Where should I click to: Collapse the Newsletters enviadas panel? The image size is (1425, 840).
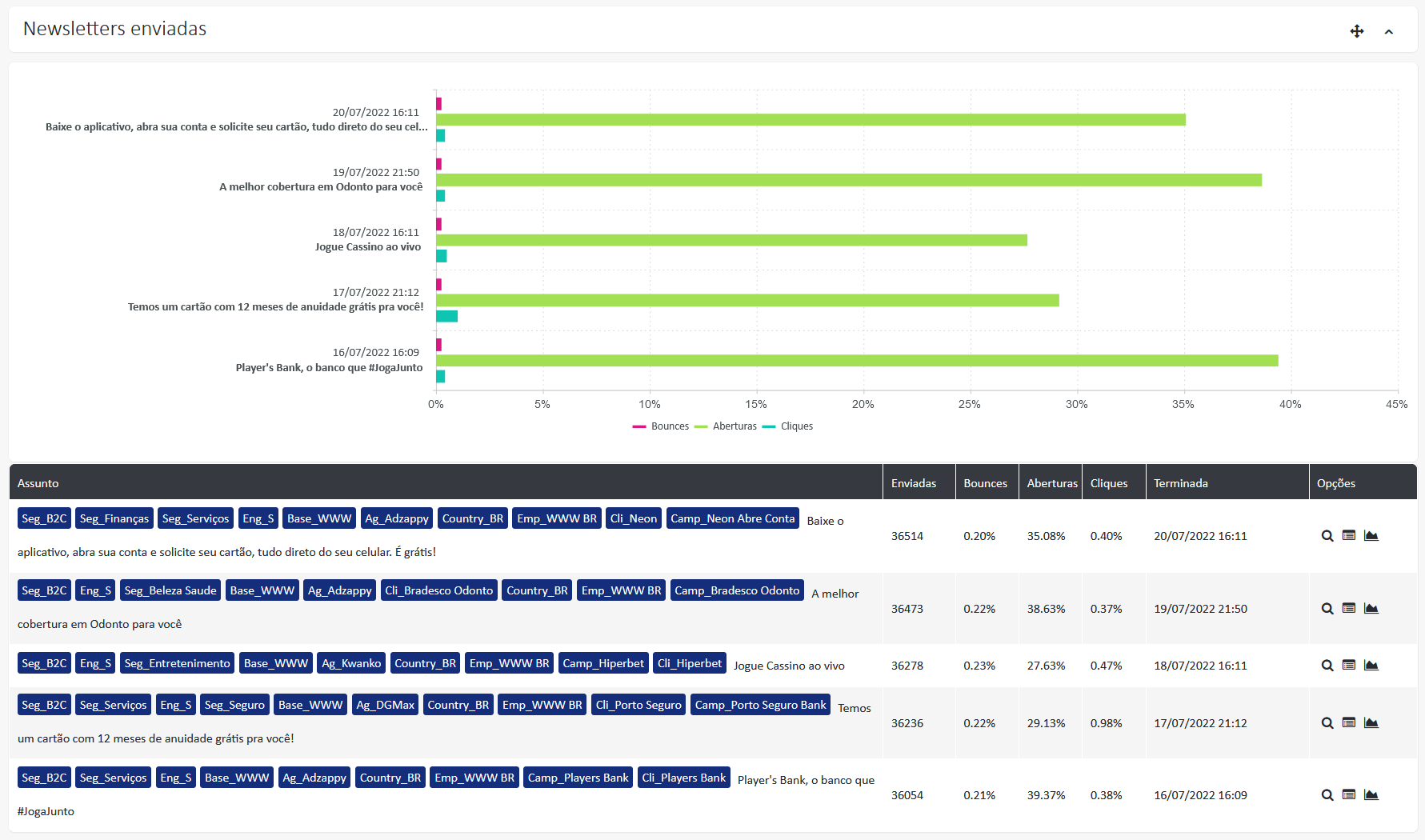click(x=1389, y=32)
